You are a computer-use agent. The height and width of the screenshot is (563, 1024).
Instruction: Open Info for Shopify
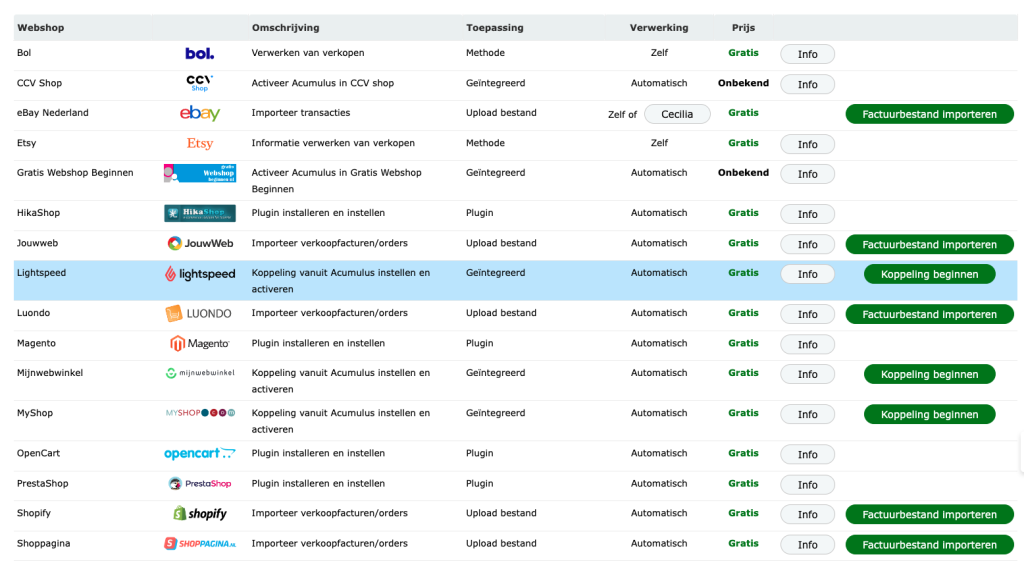pyautogui.click(x=807, y=515)
